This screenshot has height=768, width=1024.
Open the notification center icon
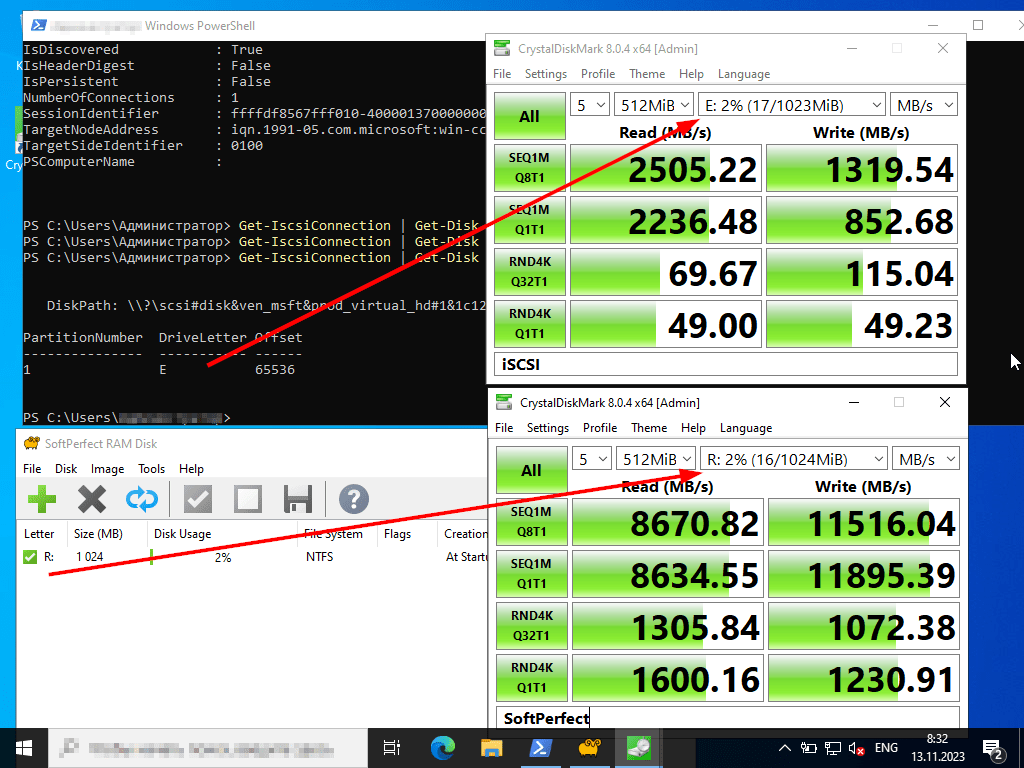click(x=993, y=748)
